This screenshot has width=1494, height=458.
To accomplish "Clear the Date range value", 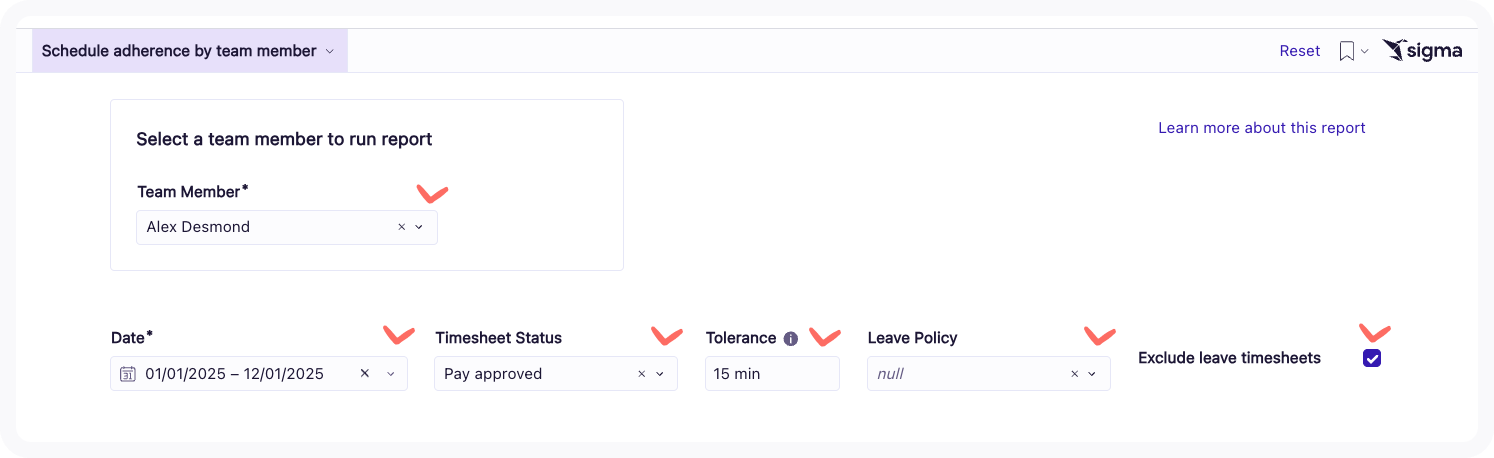I will (x=365, y=373).
